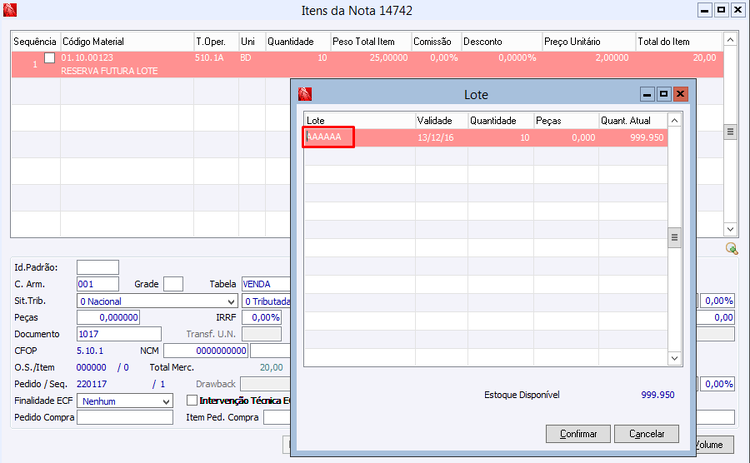Screen dimensions: 750x463
Task: Click the Comissão column header
Action: point(436,42)
